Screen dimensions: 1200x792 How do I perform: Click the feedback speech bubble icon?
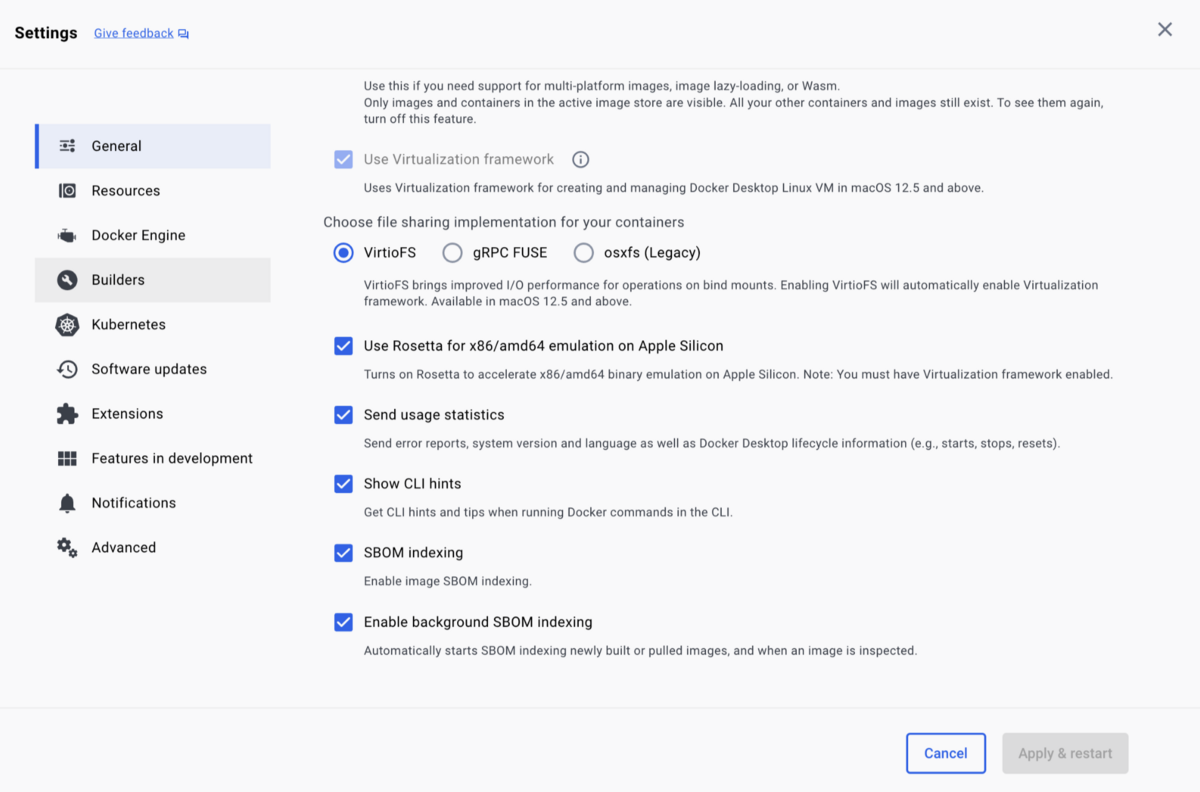(183, 34)
